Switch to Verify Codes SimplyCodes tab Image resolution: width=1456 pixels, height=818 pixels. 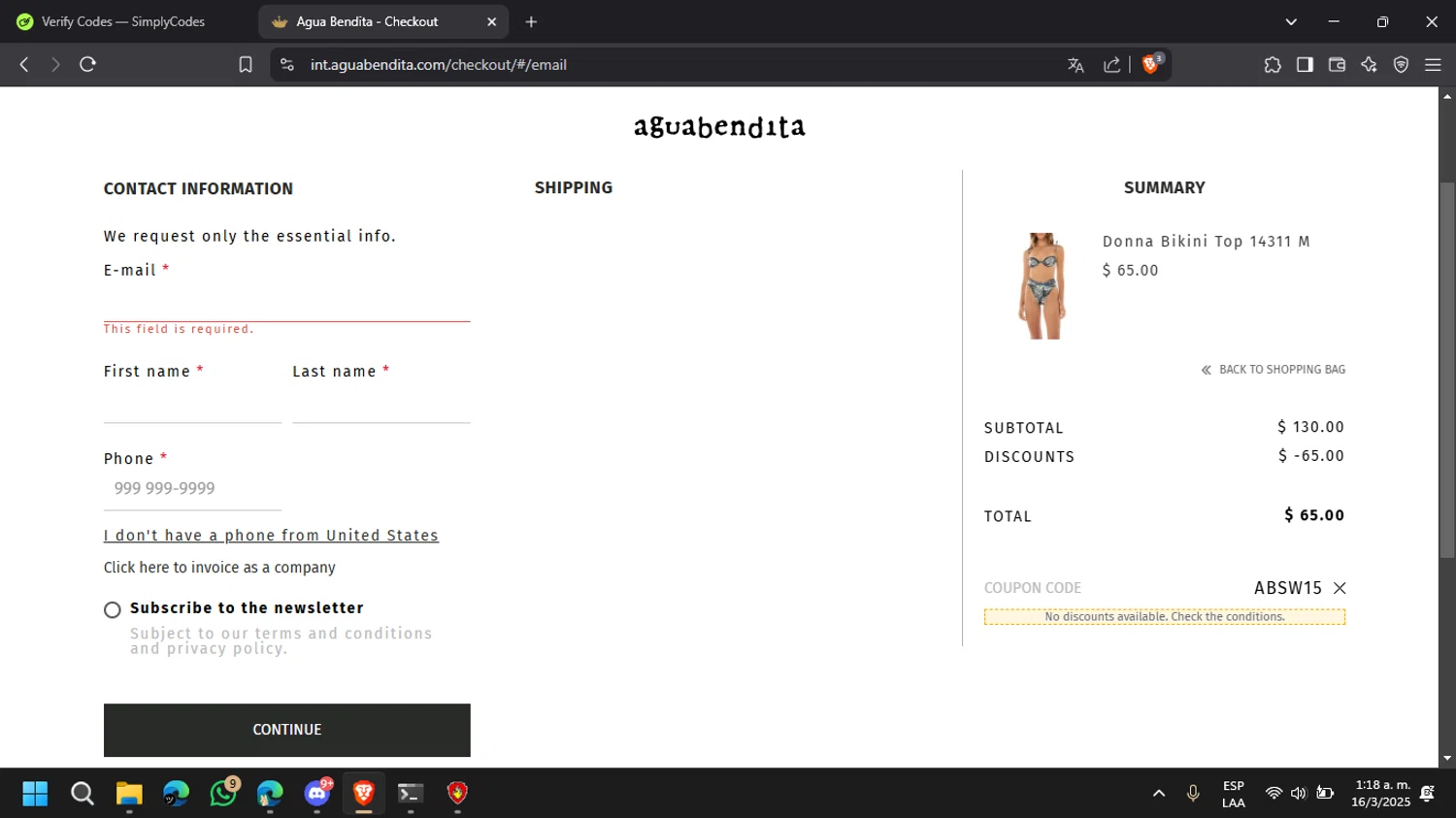(x=123, y=21)
